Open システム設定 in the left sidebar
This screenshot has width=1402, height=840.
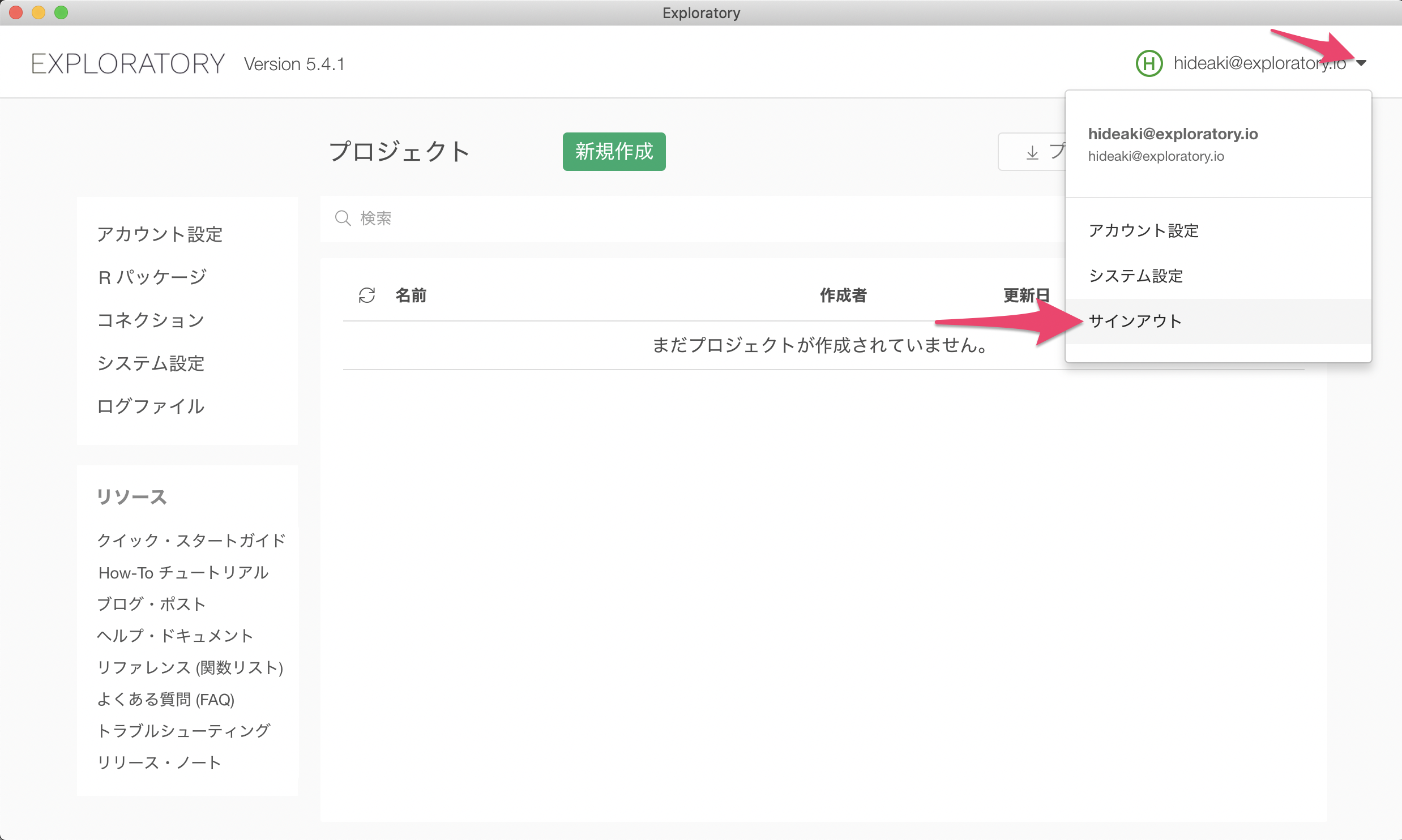tap(151, 363)
